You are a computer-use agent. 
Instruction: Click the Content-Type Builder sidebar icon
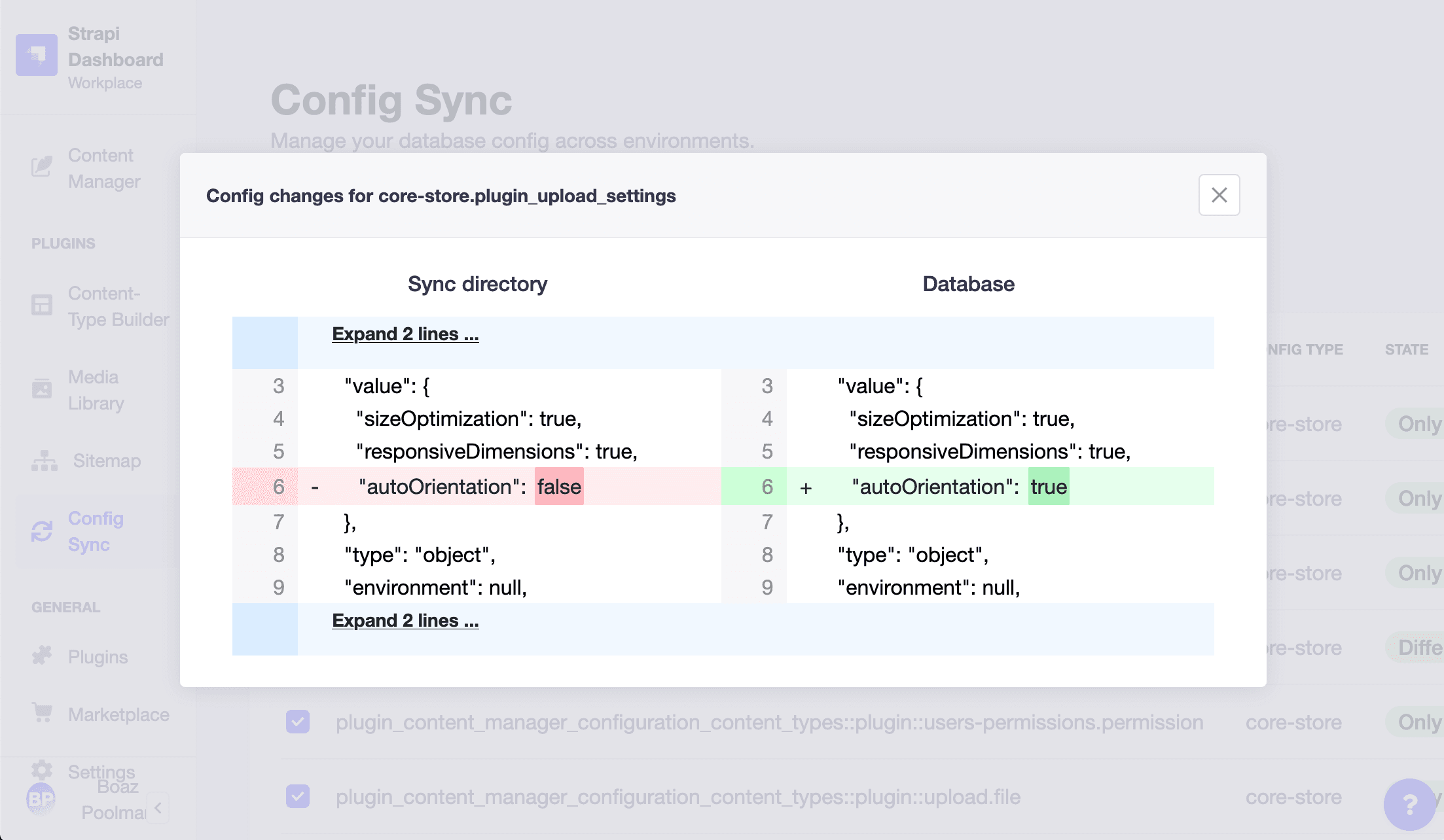coord(41,307)
